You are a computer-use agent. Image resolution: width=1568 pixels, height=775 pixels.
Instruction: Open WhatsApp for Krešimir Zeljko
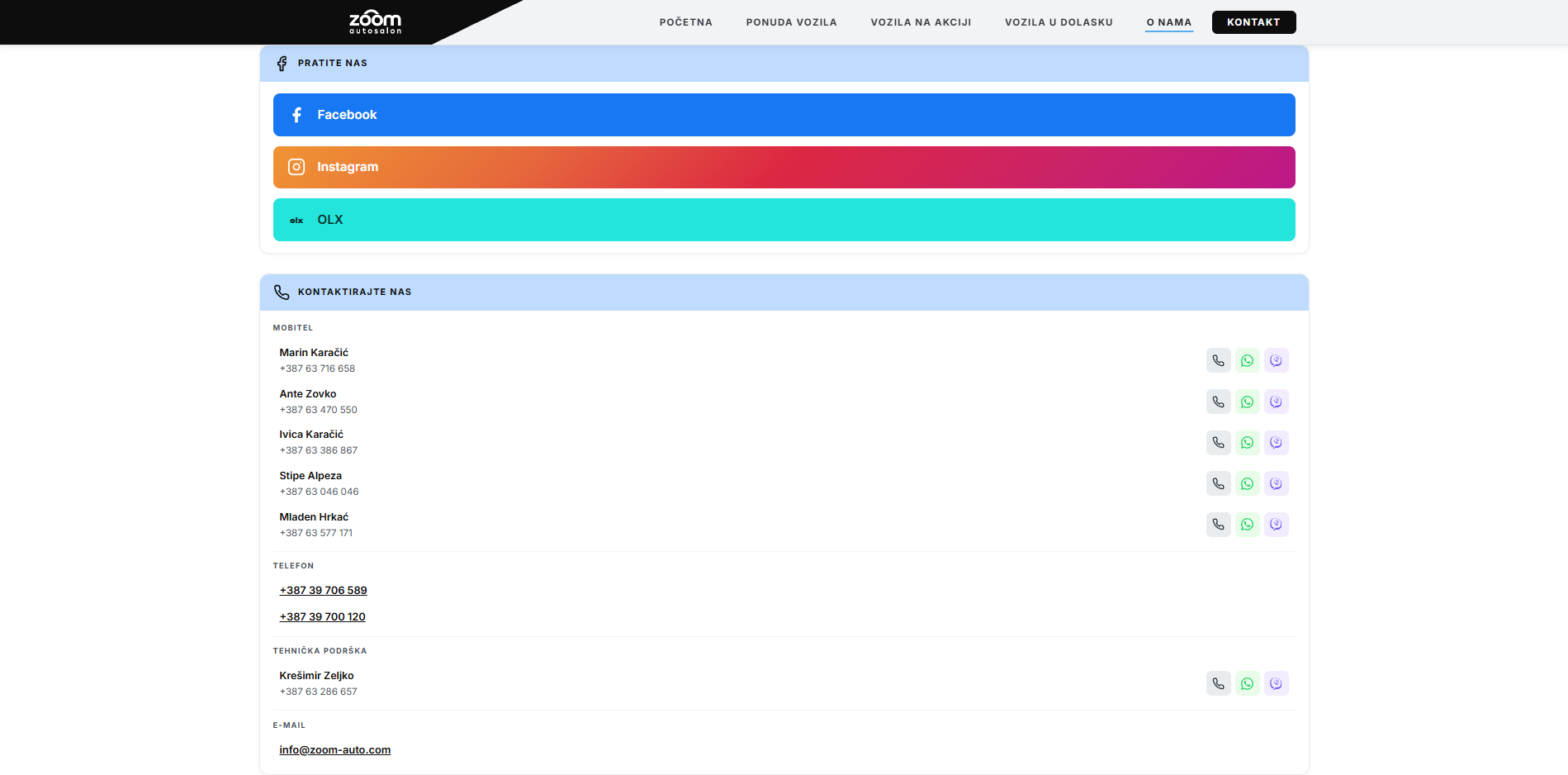(1247, 683)
